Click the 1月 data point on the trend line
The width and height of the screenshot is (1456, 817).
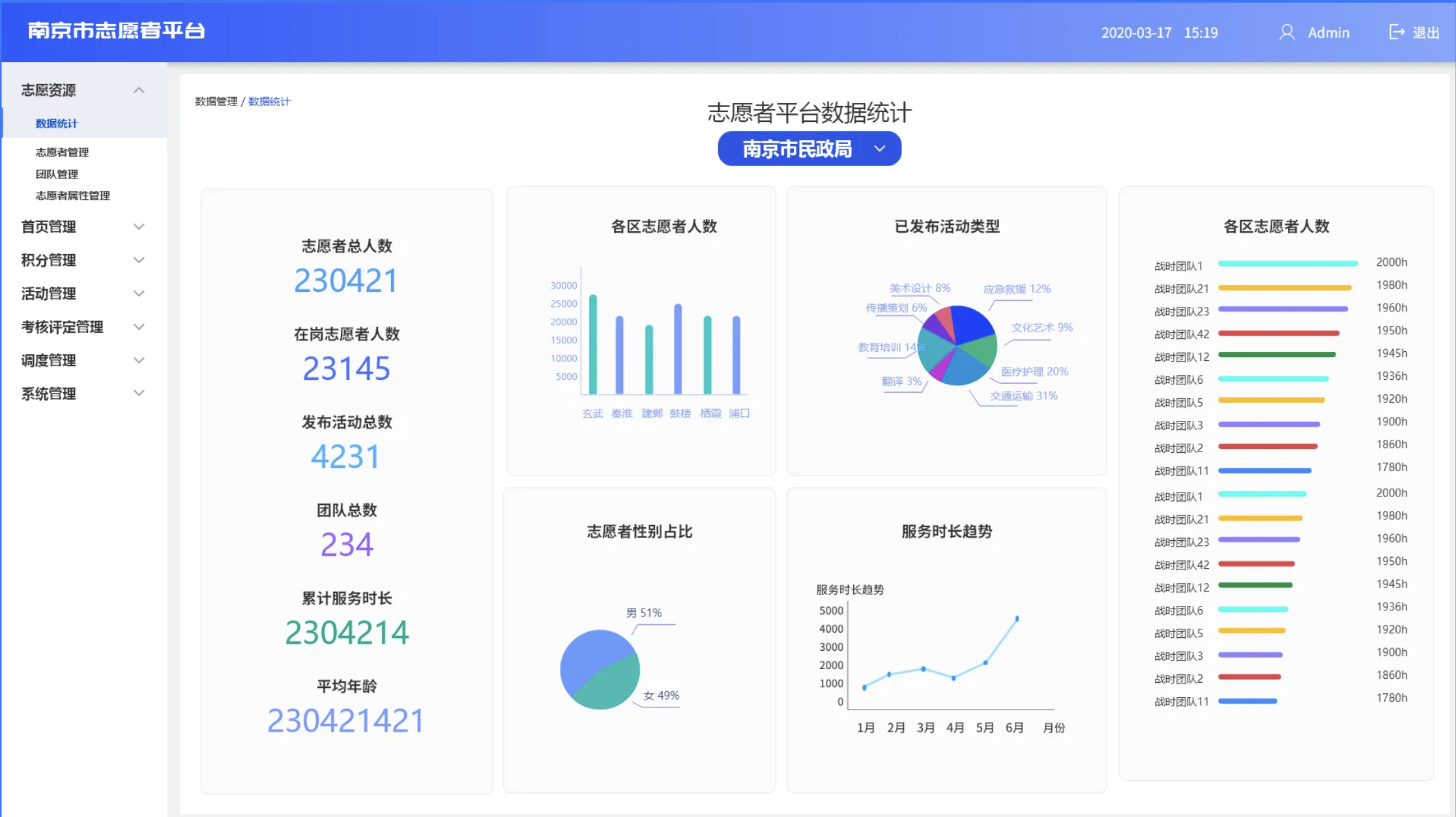(x=864, y=687)
